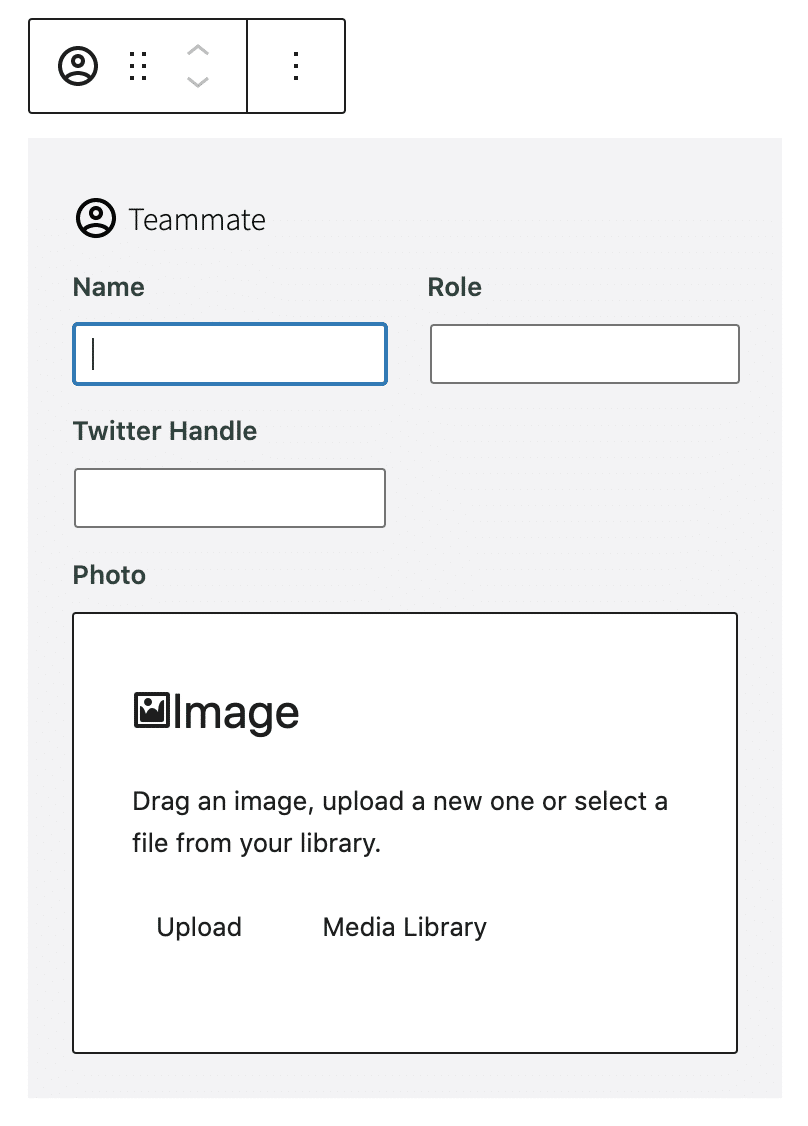This screenshot has height=1126, width=808.
Task: Click the Teammate block title text
Action: pos(197,220)
